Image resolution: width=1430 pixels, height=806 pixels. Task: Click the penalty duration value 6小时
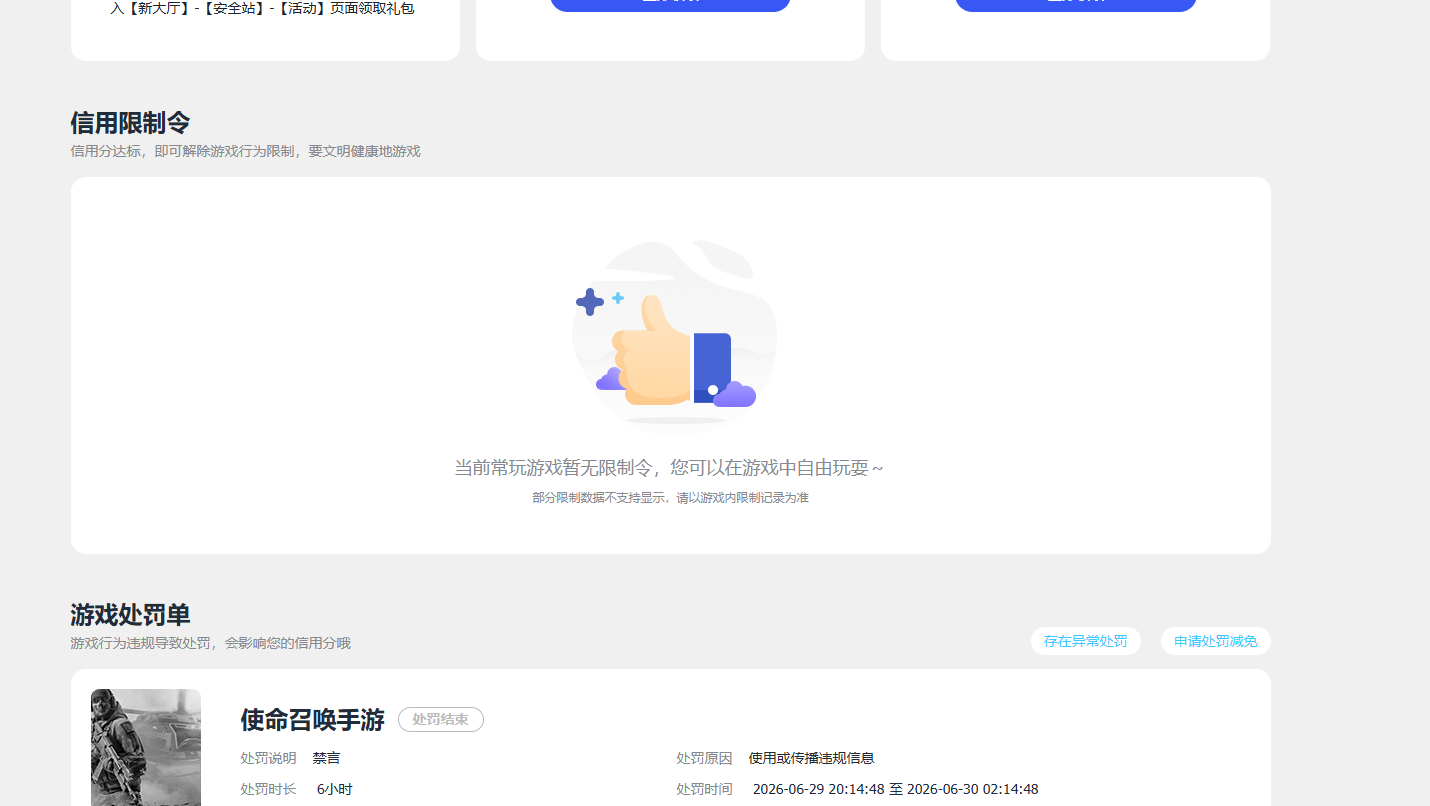(335, 789)
